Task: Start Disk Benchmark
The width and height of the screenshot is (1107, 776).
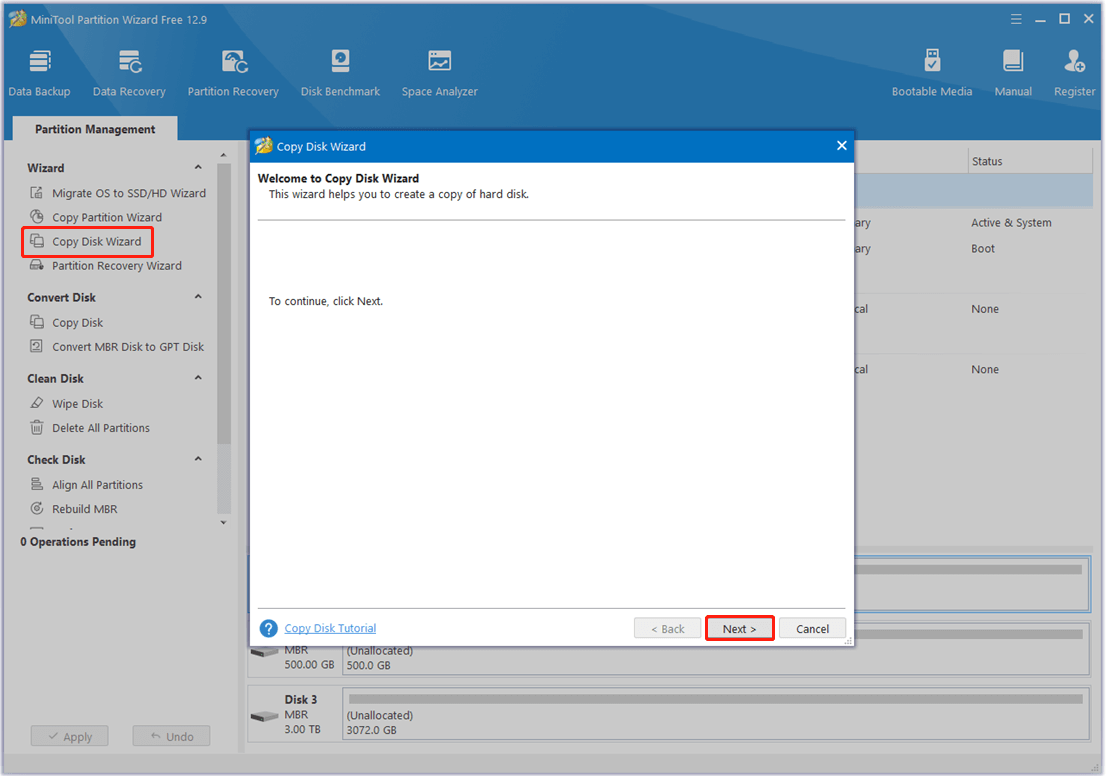Action: click(x=340, y=73)
